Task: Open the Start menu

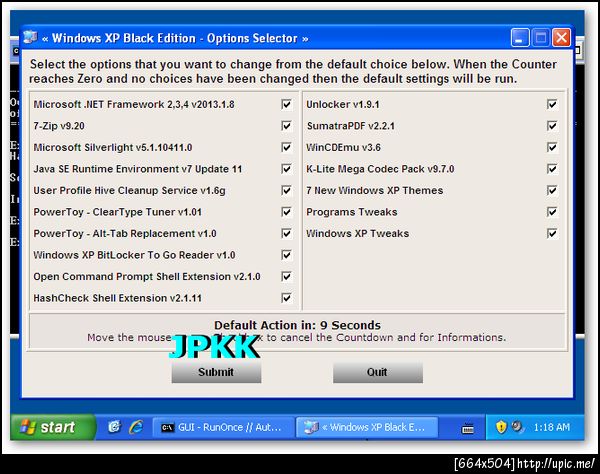Action: [52, 427]
